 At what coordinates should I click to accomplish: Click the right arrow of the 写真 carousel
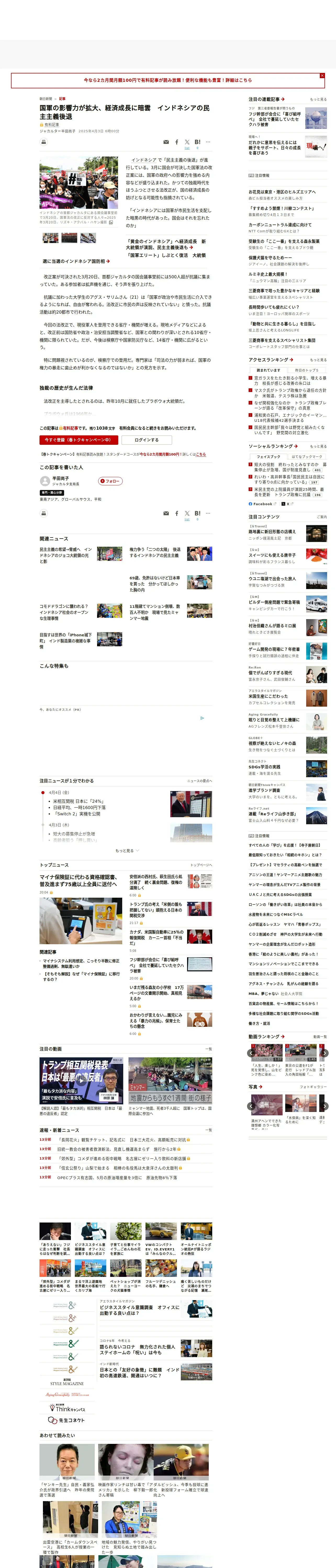[324, 1106]
